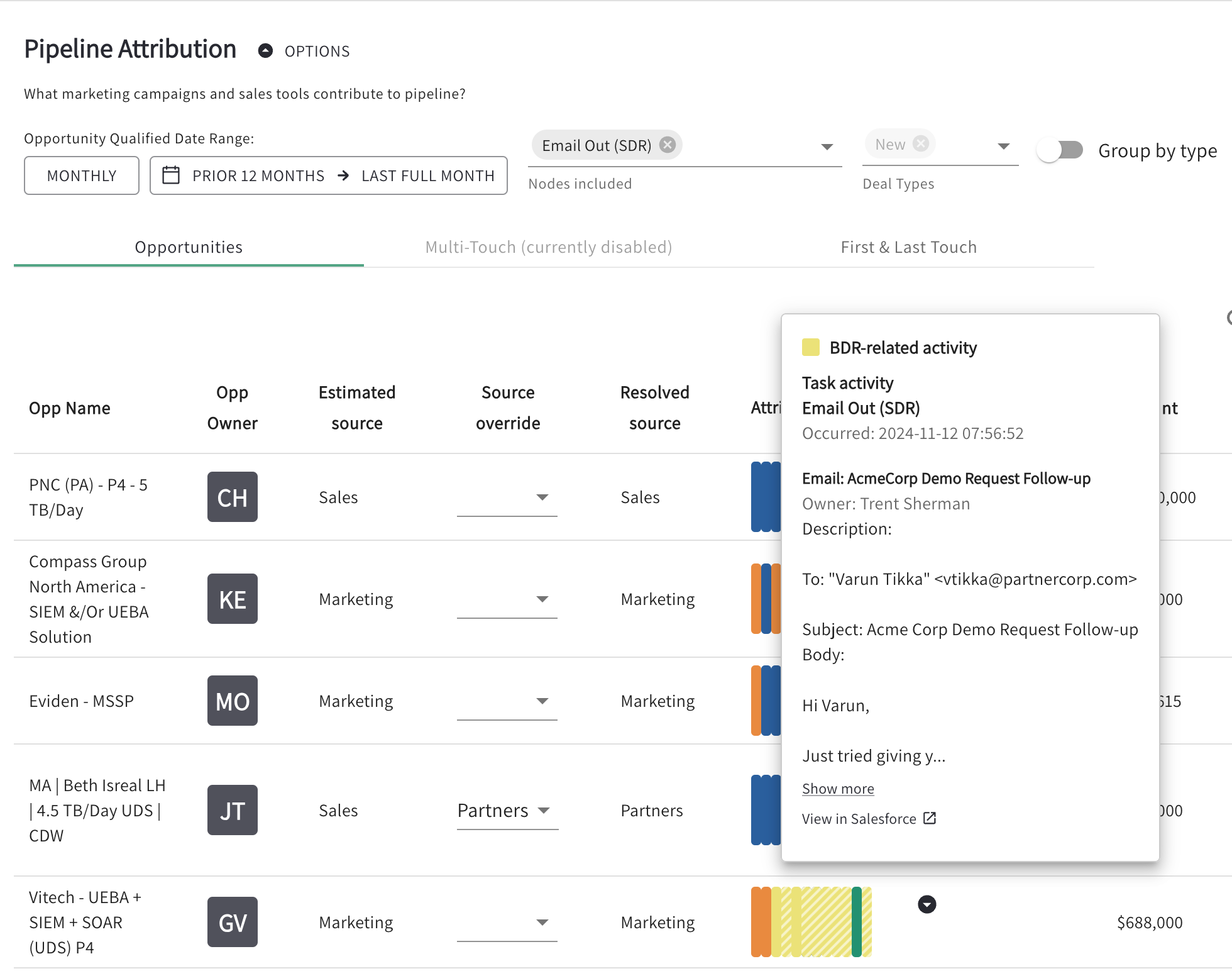
Task: Click Resolved source column header
Action: coord(655,408)
